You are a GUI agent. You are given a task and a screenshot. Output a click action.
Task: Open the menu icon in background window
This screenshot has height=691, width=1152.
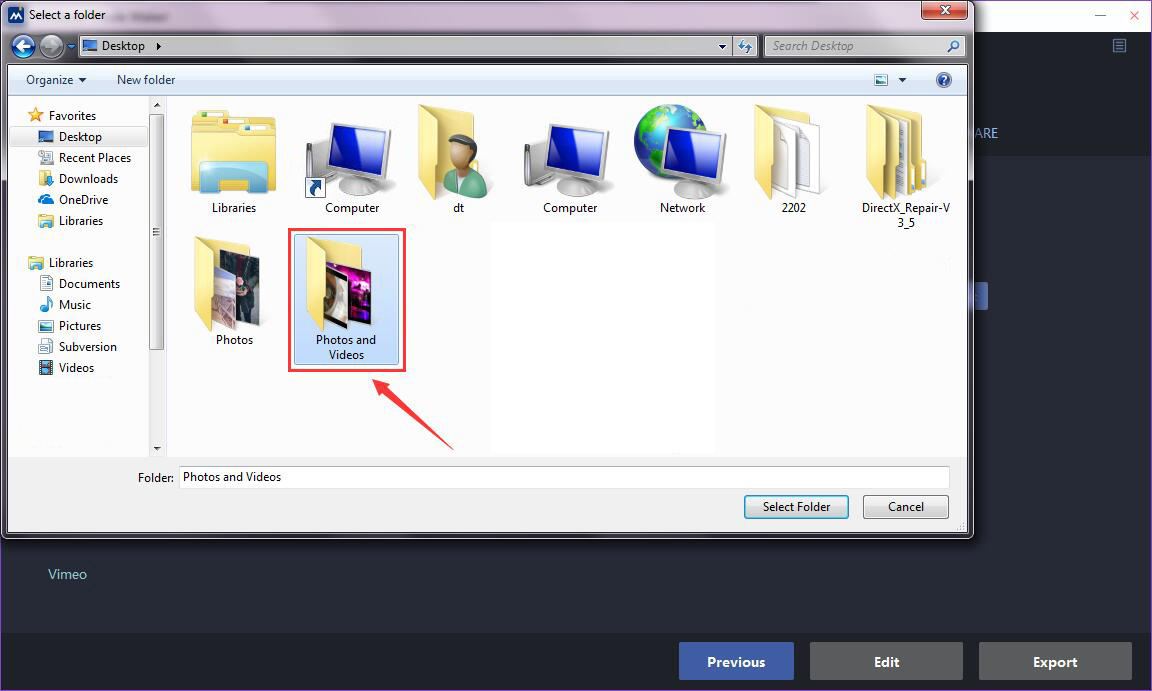coord(1119,46)
